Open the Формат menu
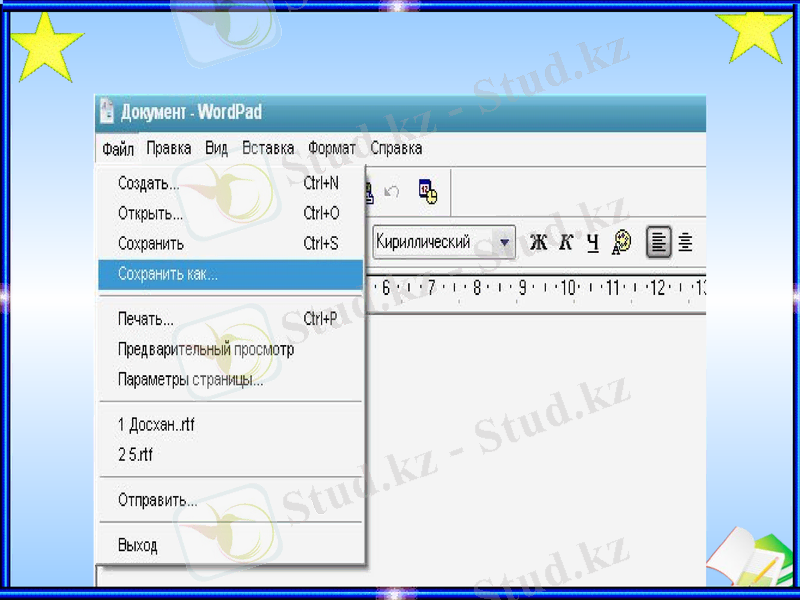 click(x=332, y=148)
